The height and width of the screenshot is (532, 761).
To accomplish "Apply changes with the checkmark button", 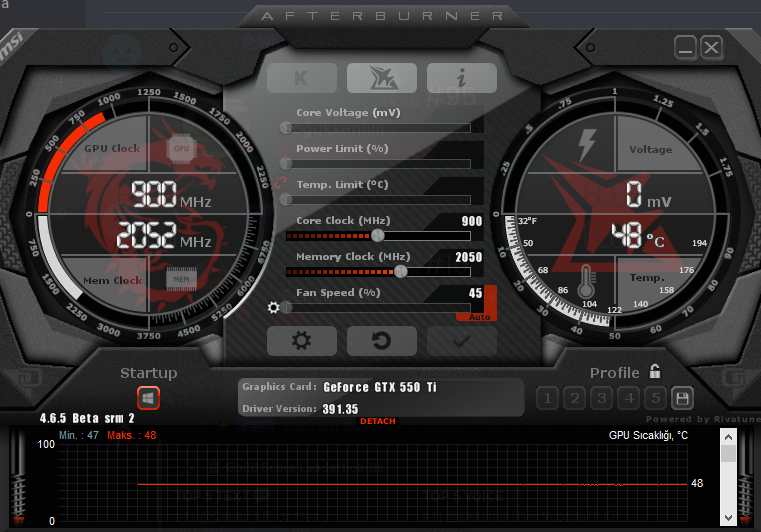I will (x=461, y=341).
